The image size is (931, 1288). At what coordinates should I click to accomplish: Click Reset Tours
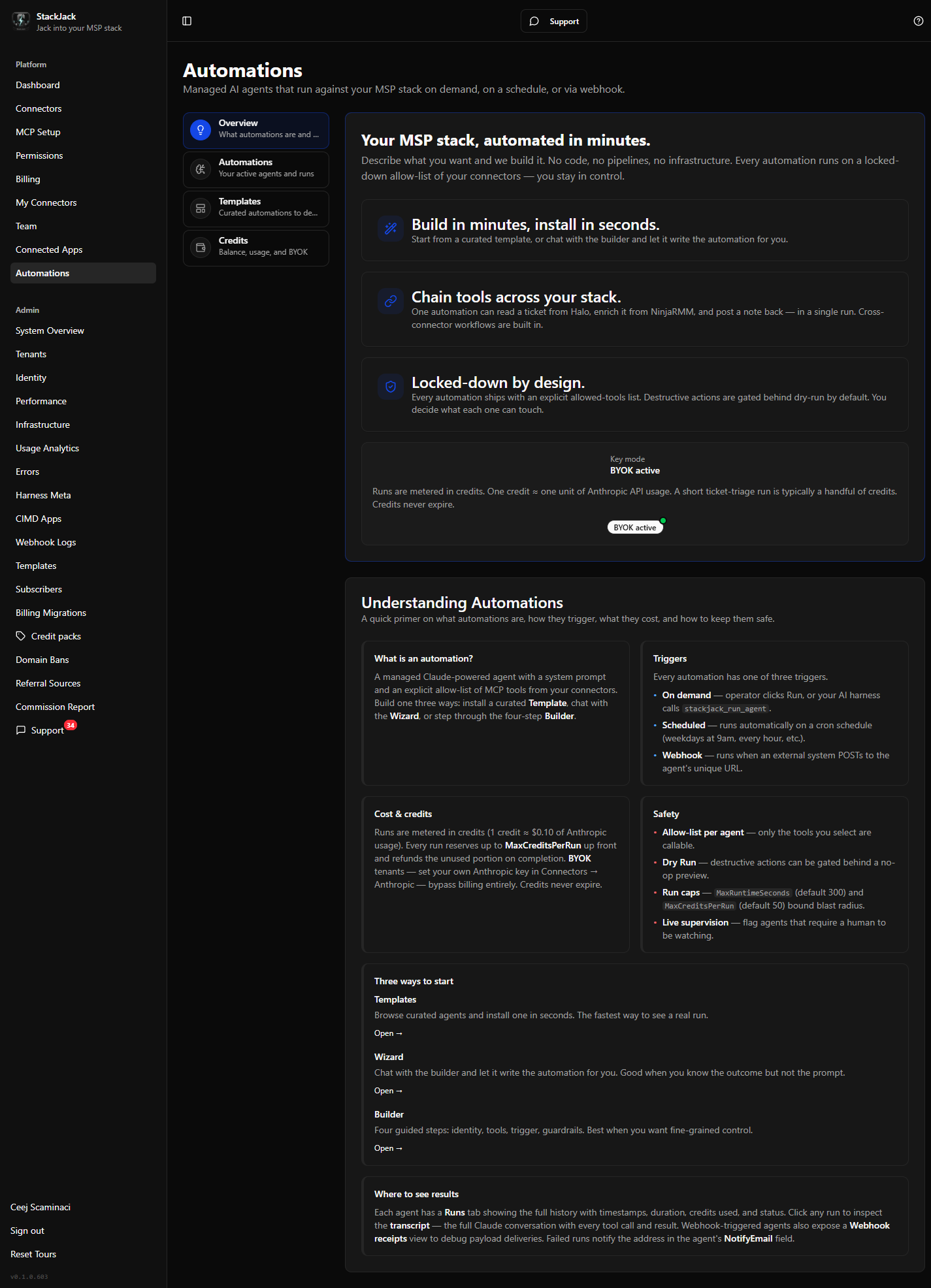[x=33, y=1254]
